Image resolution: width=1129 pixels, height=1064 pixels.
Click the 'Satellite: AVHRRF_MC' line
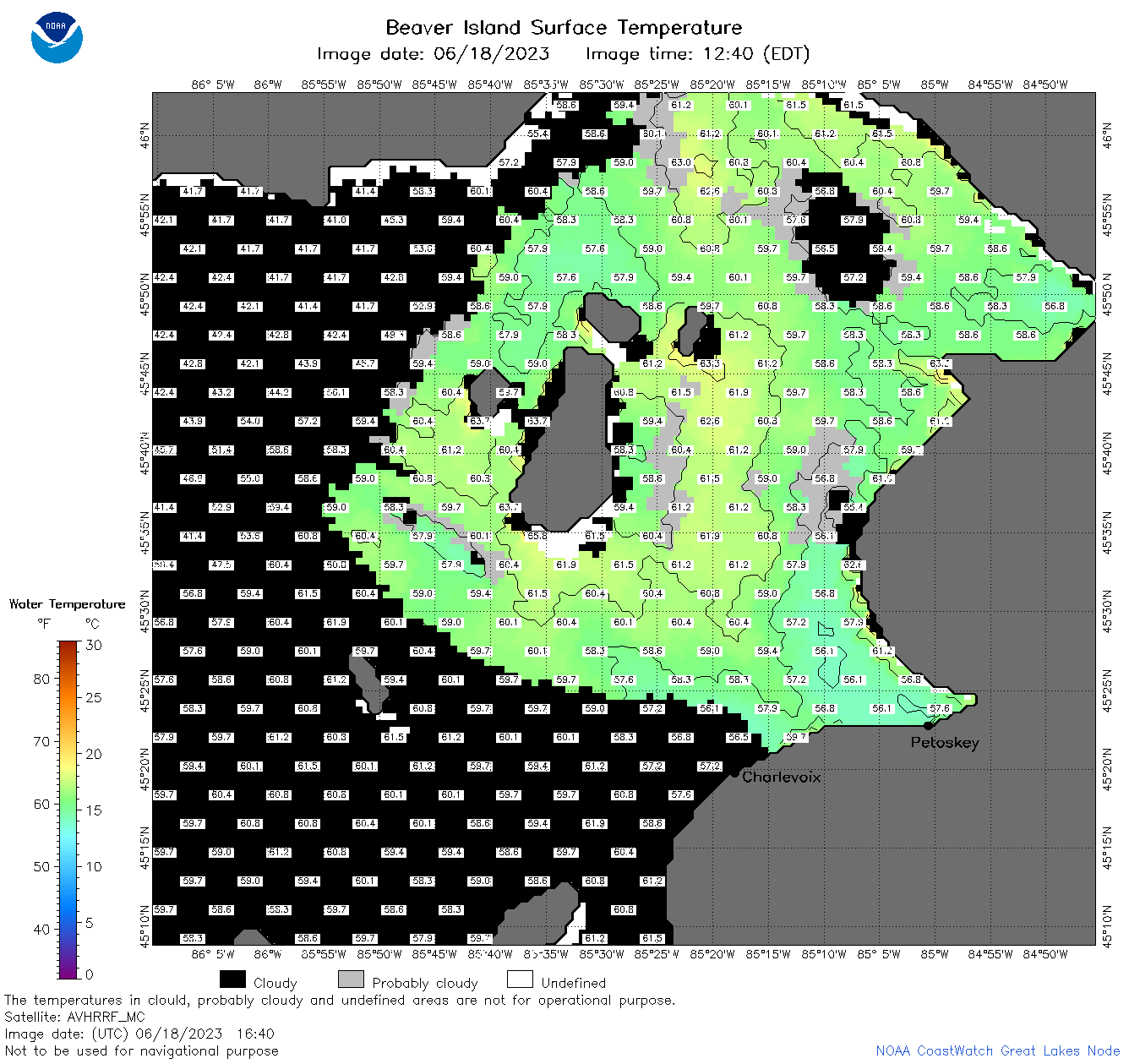[74, 1018]
